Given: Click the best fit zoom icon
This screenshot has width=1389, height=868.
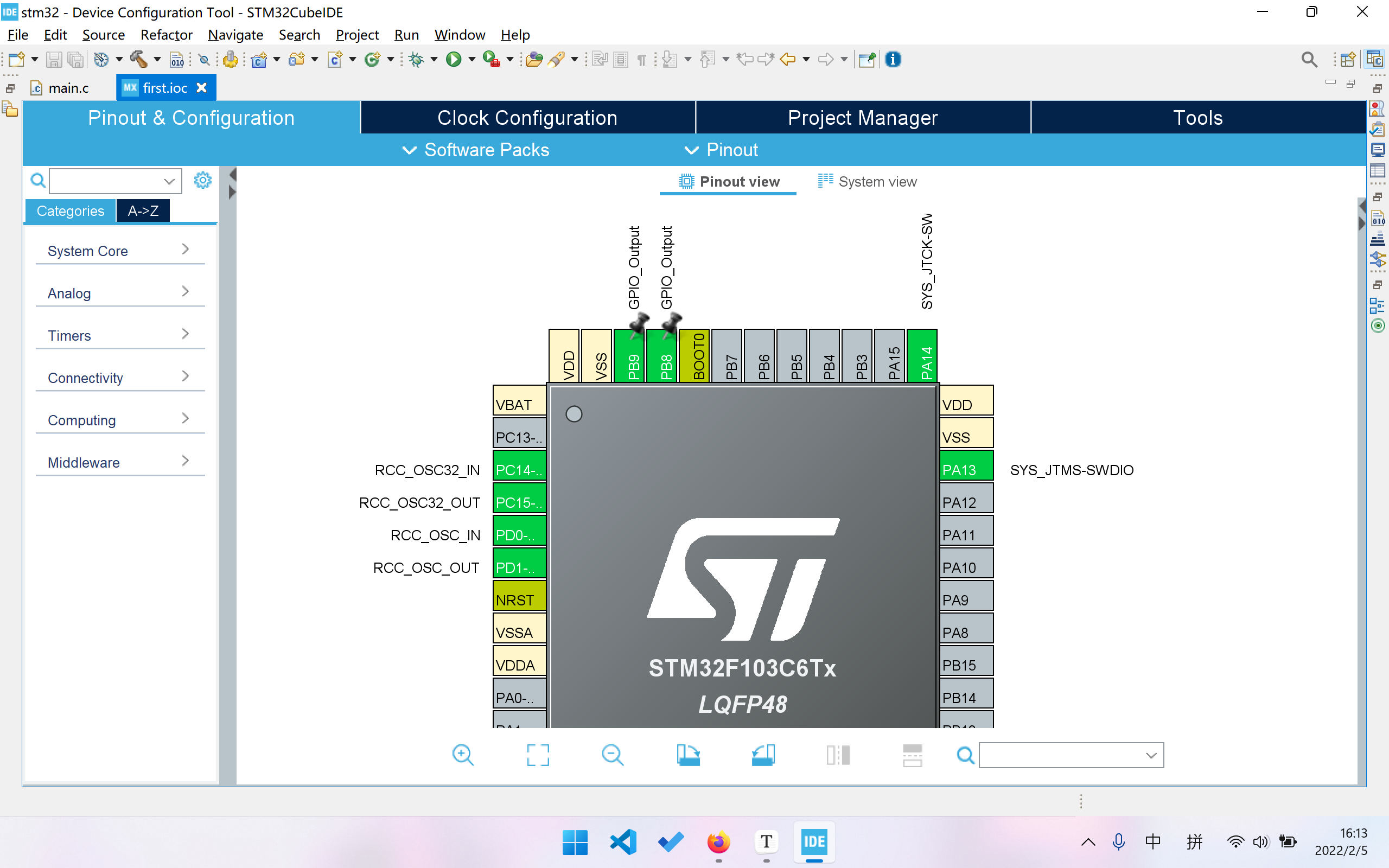Looking at the screenshot, I should 538,755.
